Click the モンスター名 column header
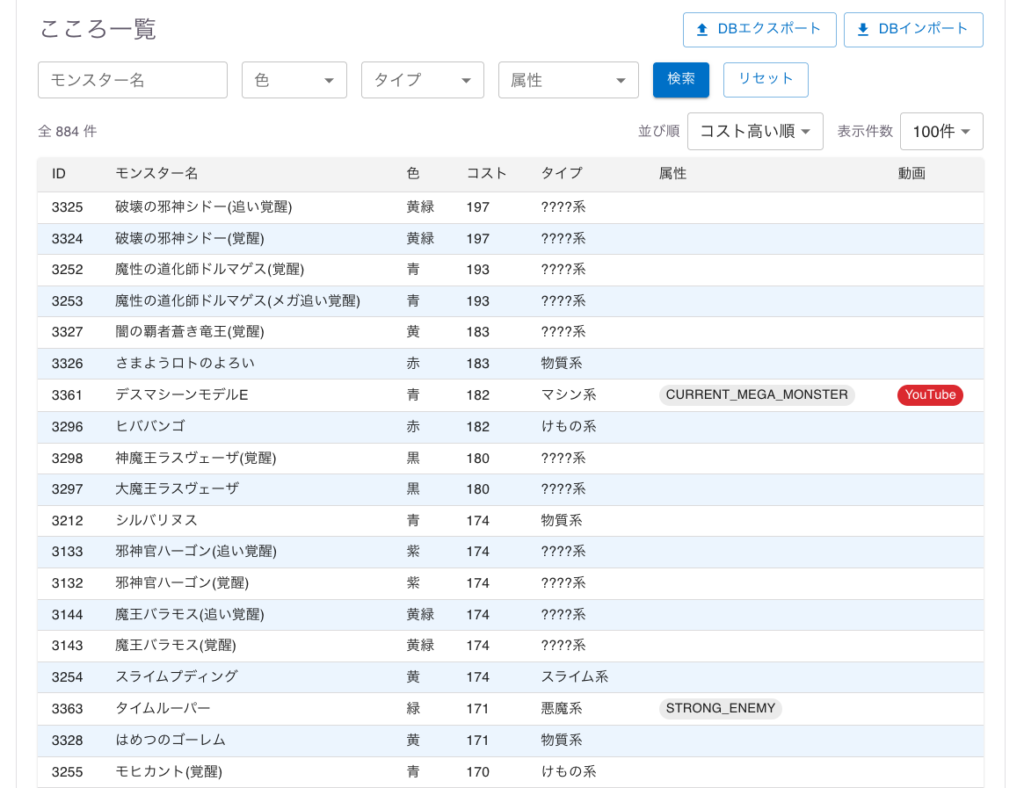Image resolution: width=1024 pixels, height=788 pixels. tap(156, 173)
